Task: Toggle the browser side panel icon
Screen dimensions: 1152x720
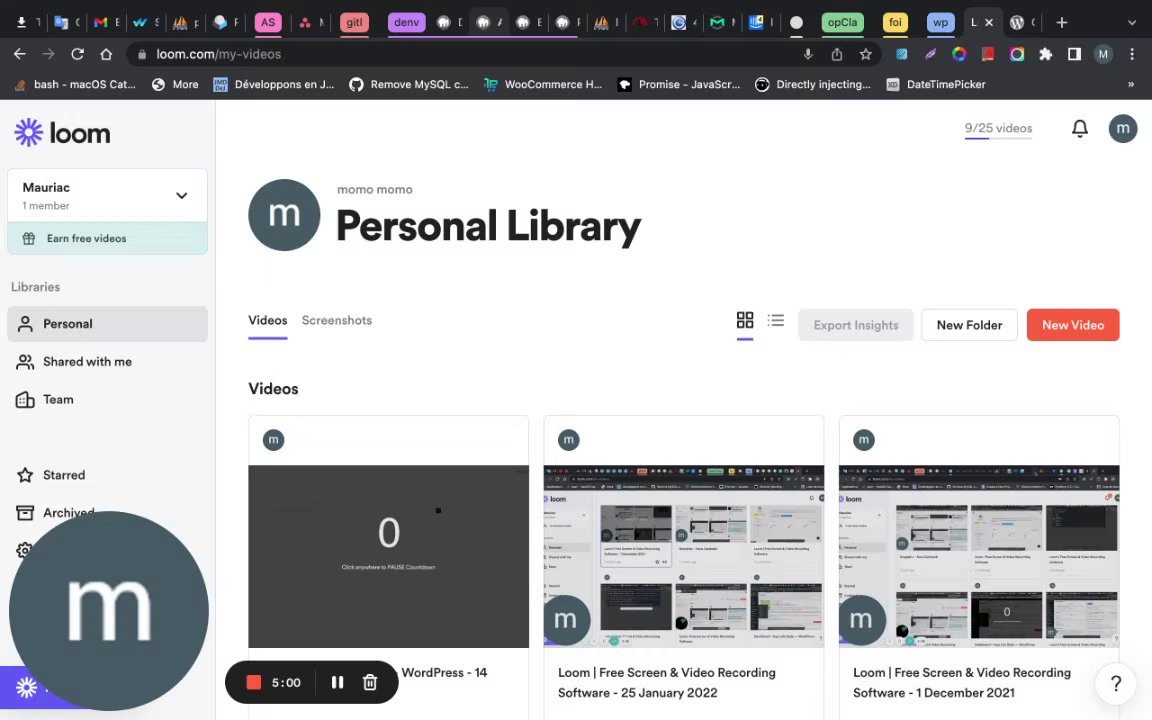Action: [1074, 54]
